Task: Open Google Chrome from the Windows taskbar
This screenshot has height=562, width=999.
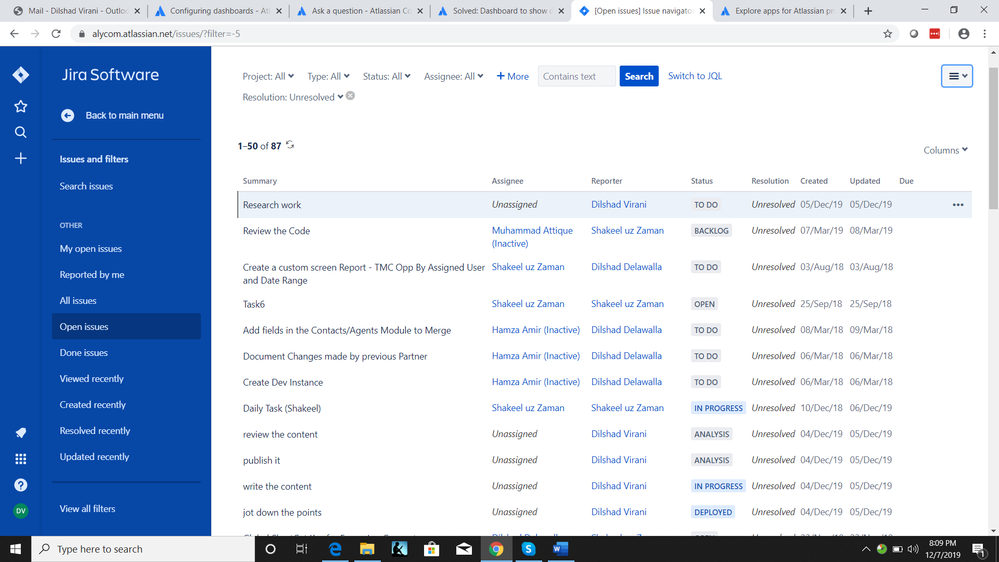Action: (496, 549)
